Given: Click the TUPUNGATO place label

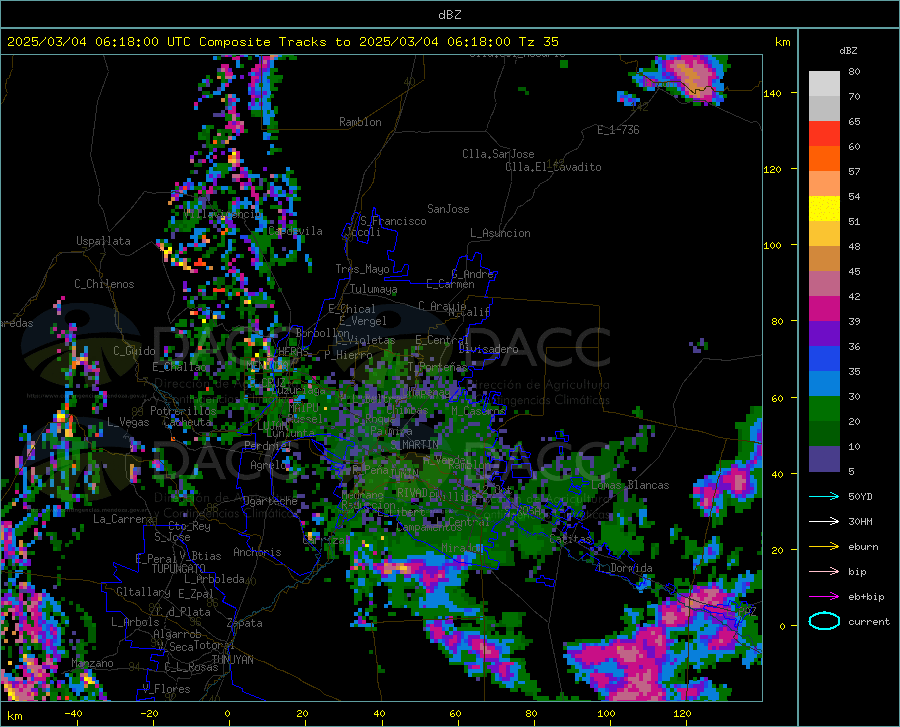Looking at the screenshot, I should 179,569.
